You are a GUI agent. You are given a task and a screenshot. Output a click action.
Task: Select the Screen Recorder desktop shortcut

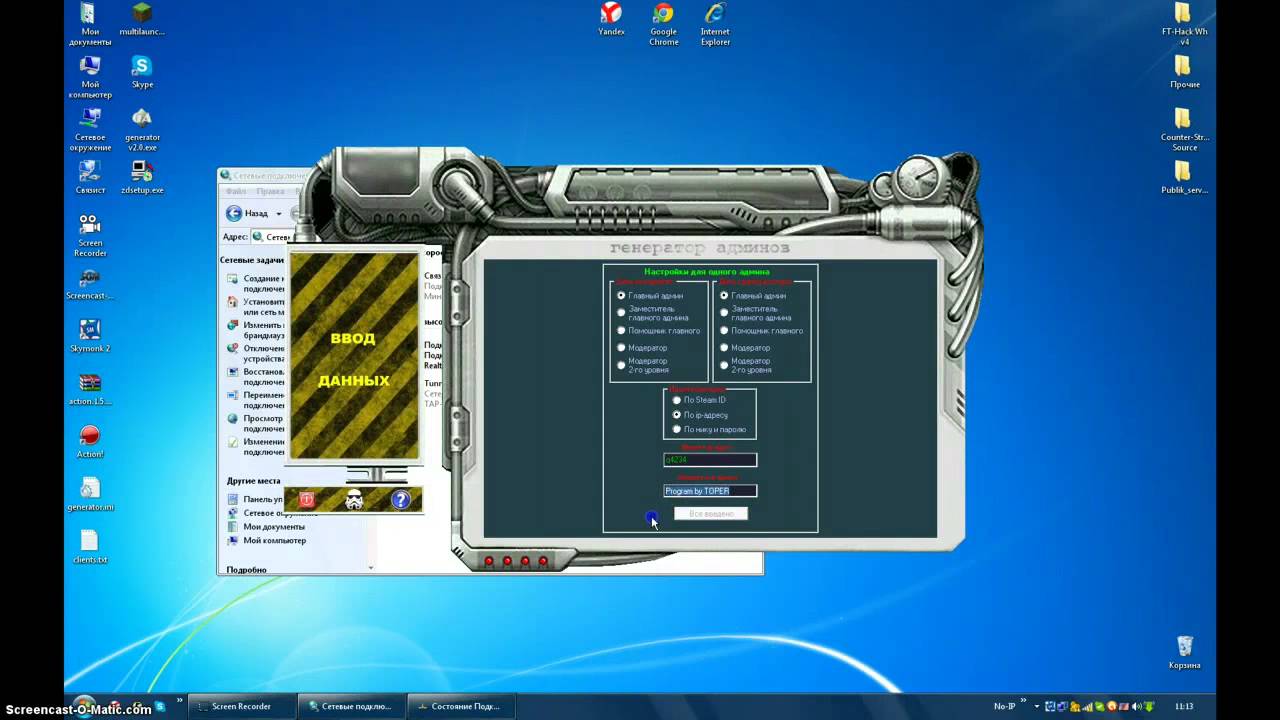[90, 235]
